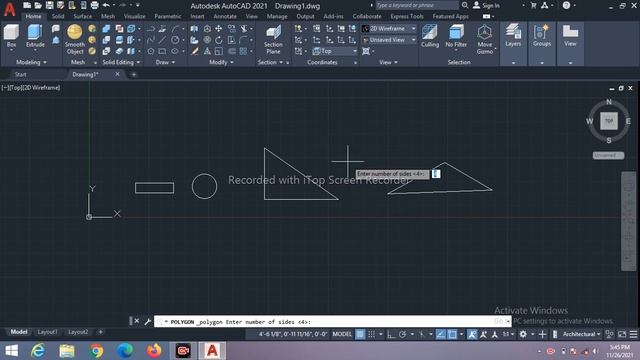
Task: Click the Undo arrow icon
Action: 106,5
